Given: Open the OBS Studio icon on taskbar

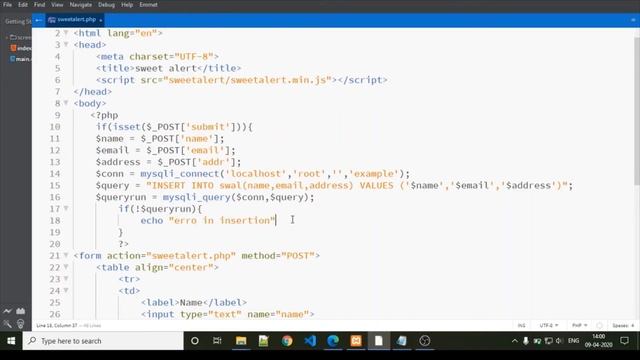Looking at the screenshot, I should (x=424, y=341).
